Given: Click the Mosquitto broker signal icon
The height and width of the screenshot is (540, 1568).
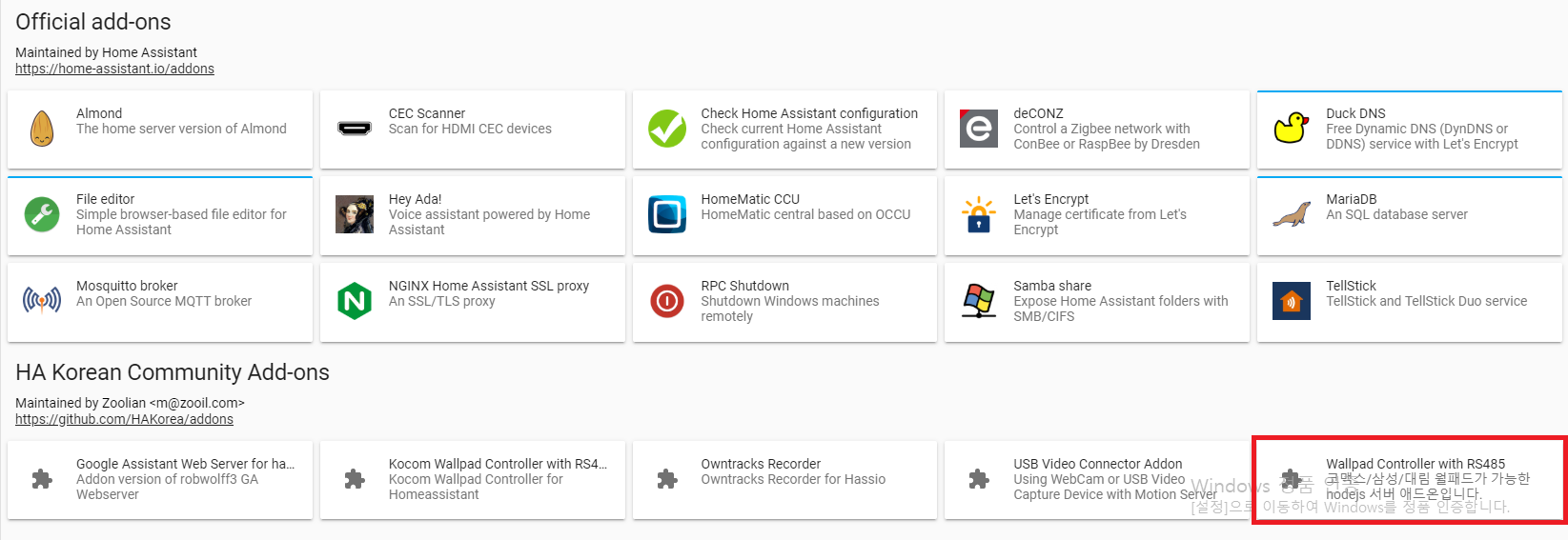Looking at the screenshot, I should click(x=42, y=301).
